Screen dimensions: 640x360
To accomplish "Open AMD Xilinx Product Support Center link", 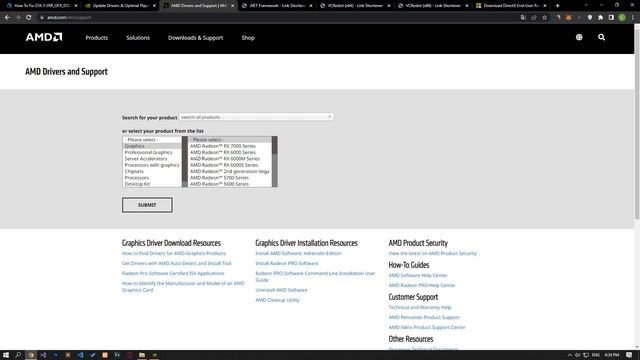I will [427, 327].
